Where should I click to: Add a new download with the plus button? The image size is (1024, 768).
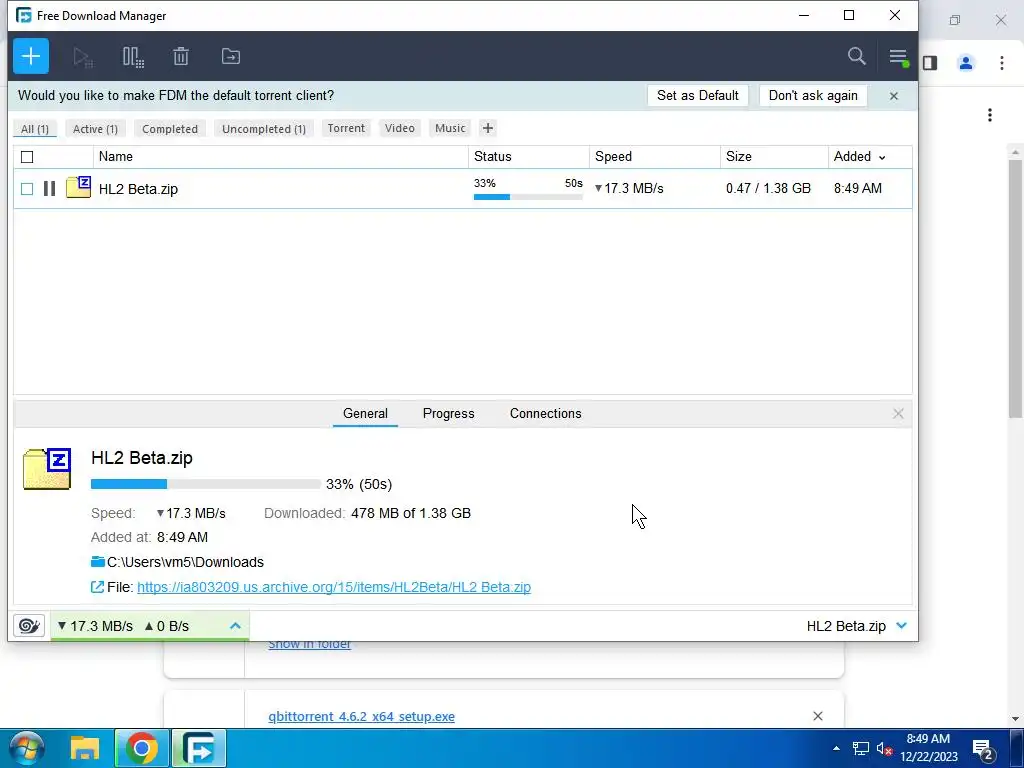pos(31,56)
